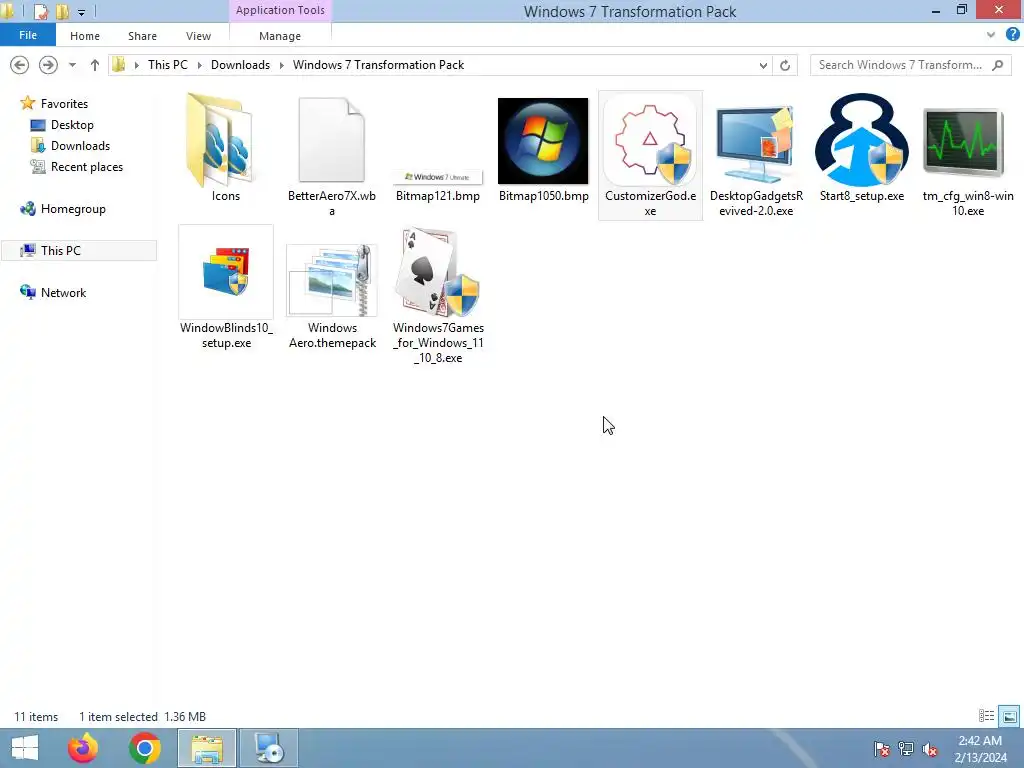Open Desktop in the Favorites list

click(72, 125)
